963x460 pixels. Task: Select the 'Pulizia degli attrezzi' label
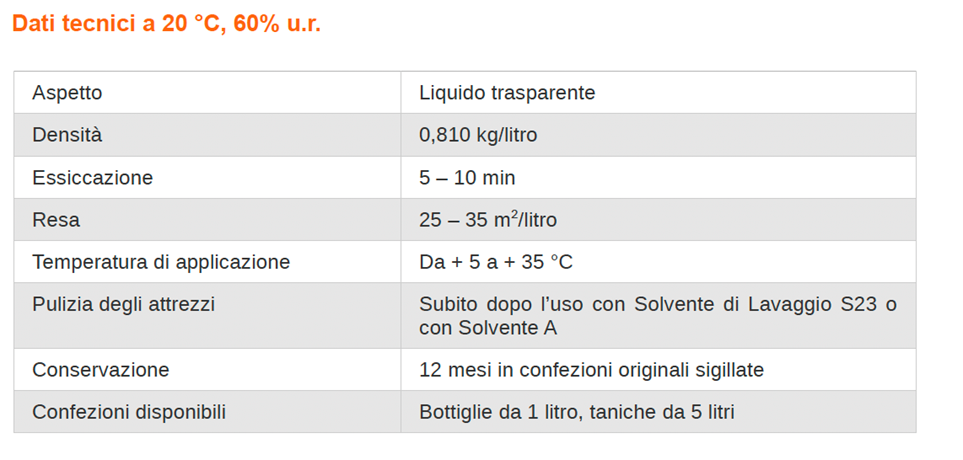123,304
